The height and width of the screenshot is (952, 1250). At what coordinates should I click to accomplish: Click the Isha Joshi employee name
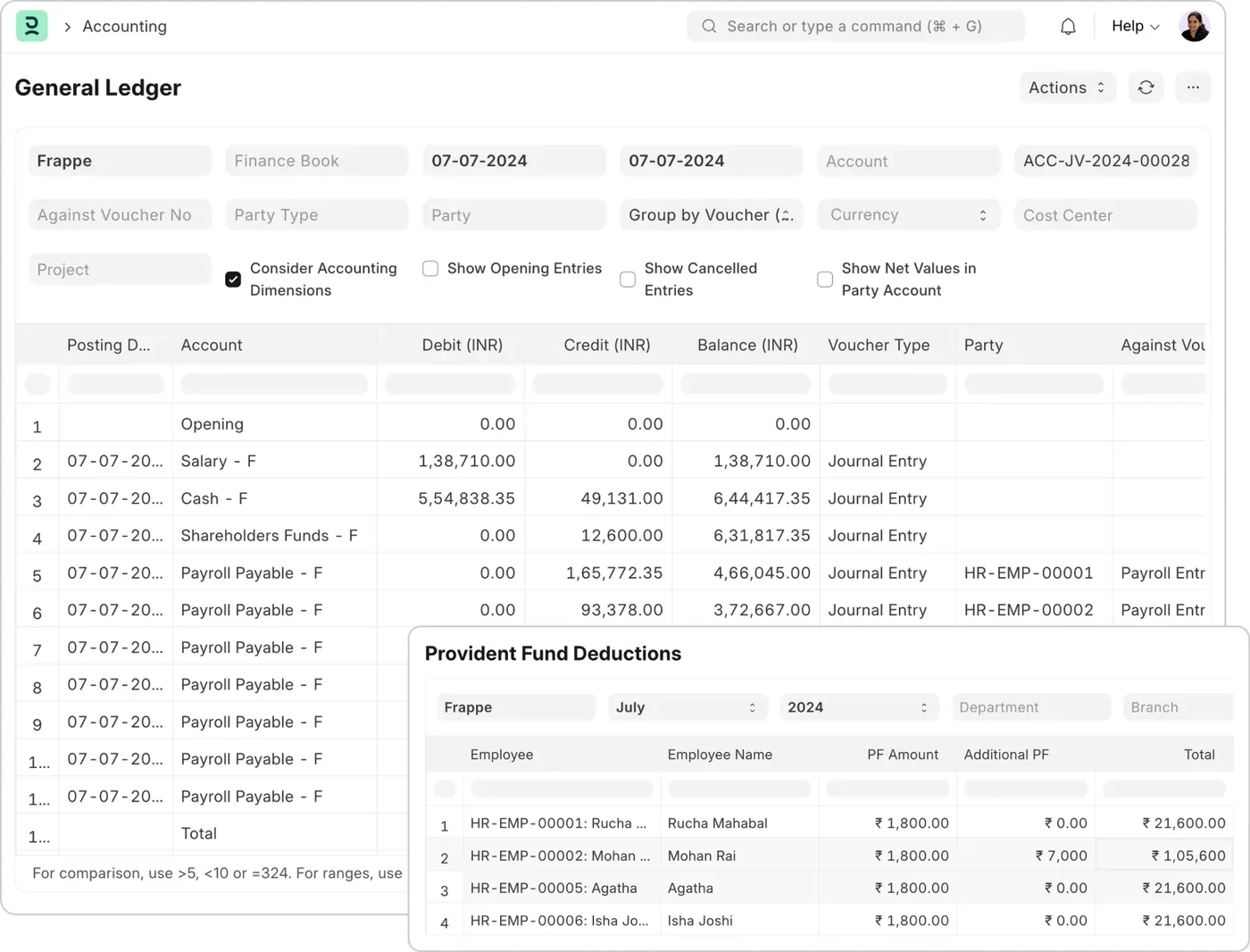[700, 921]
